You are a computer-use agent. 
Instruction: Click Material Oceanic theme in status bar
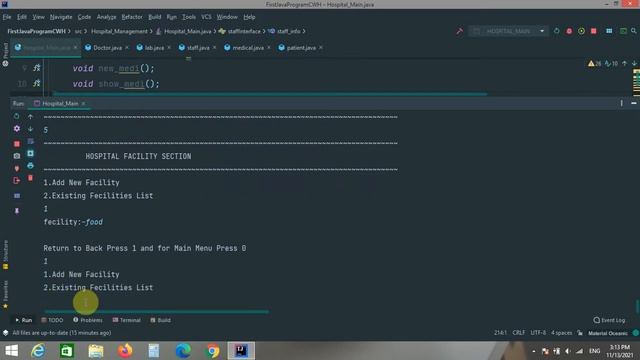608,333
